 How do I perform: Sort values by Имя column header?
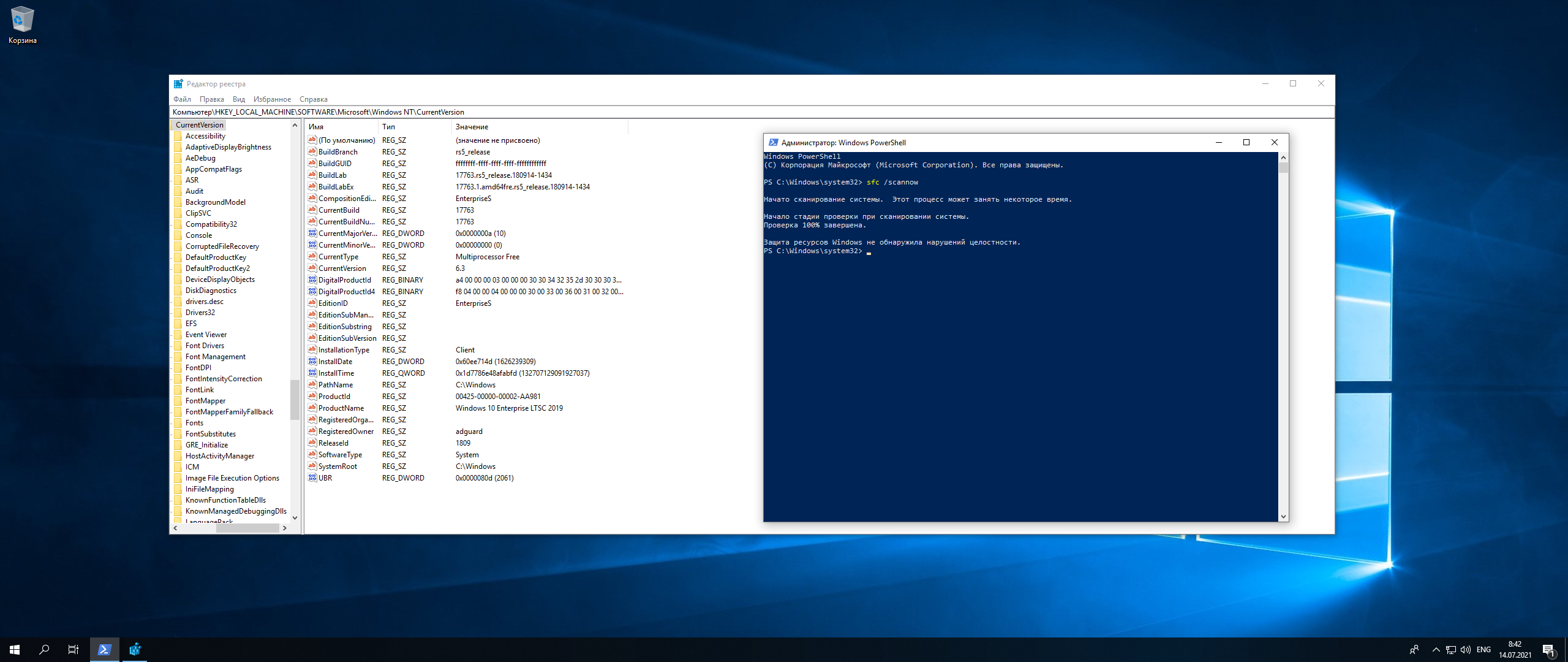pos(341,127)
